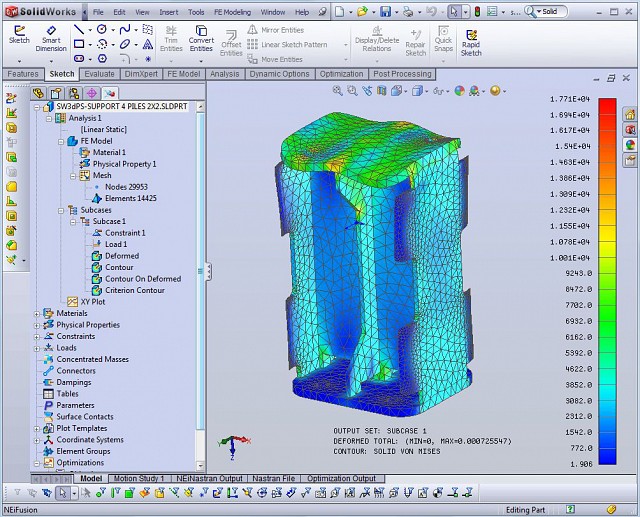Open the FeatureManager design tree tab
Viewport: 640px width, 517px height.
pos(38,93)
